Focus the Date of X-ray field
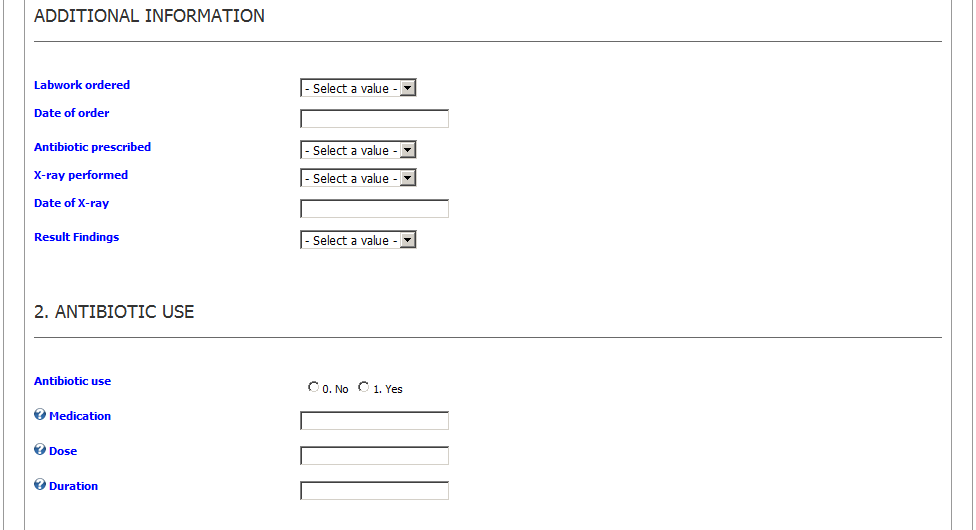The image size is (976, 530). click(374, 209)
